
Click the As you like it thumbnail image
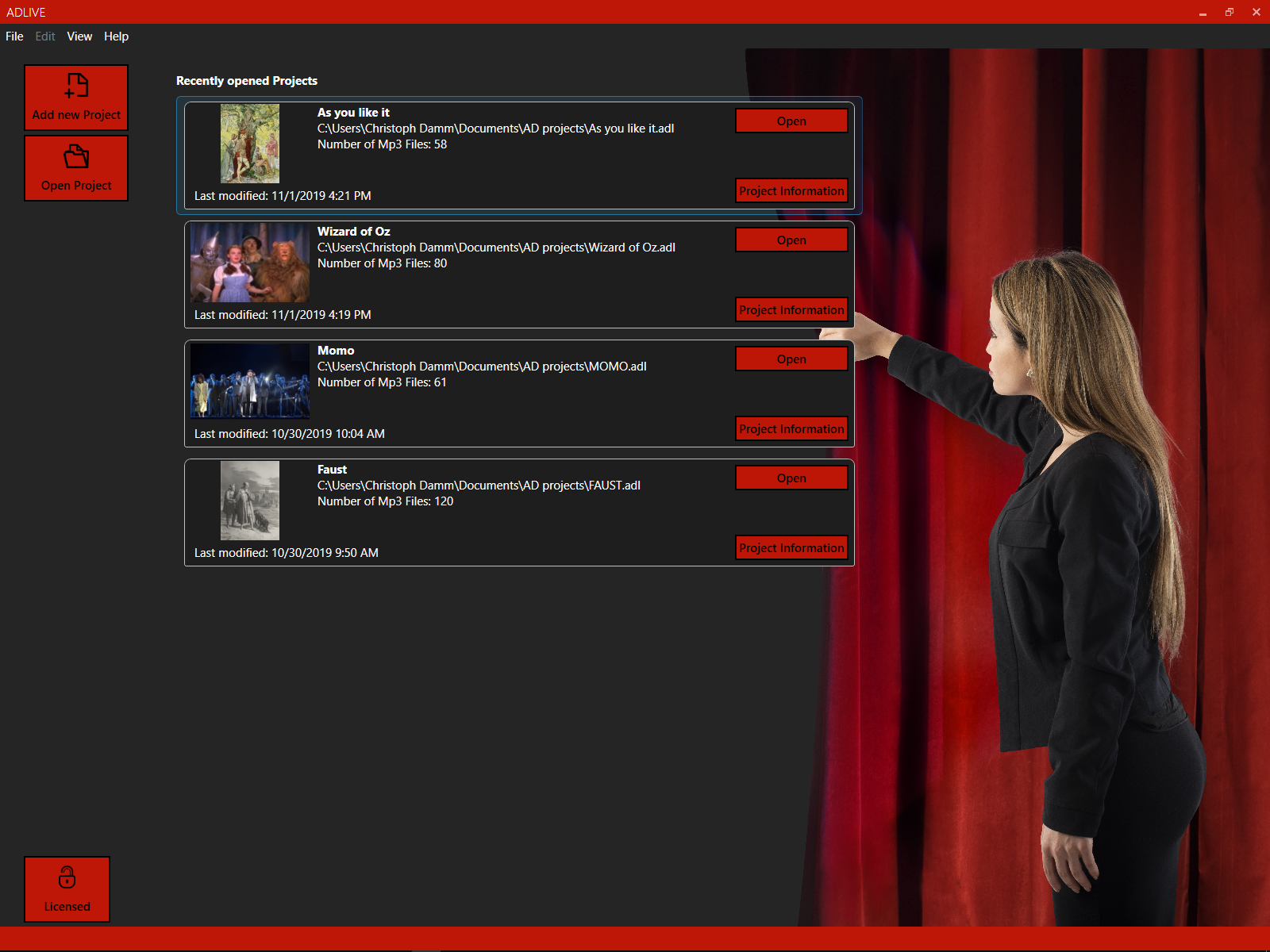[250, 144]
